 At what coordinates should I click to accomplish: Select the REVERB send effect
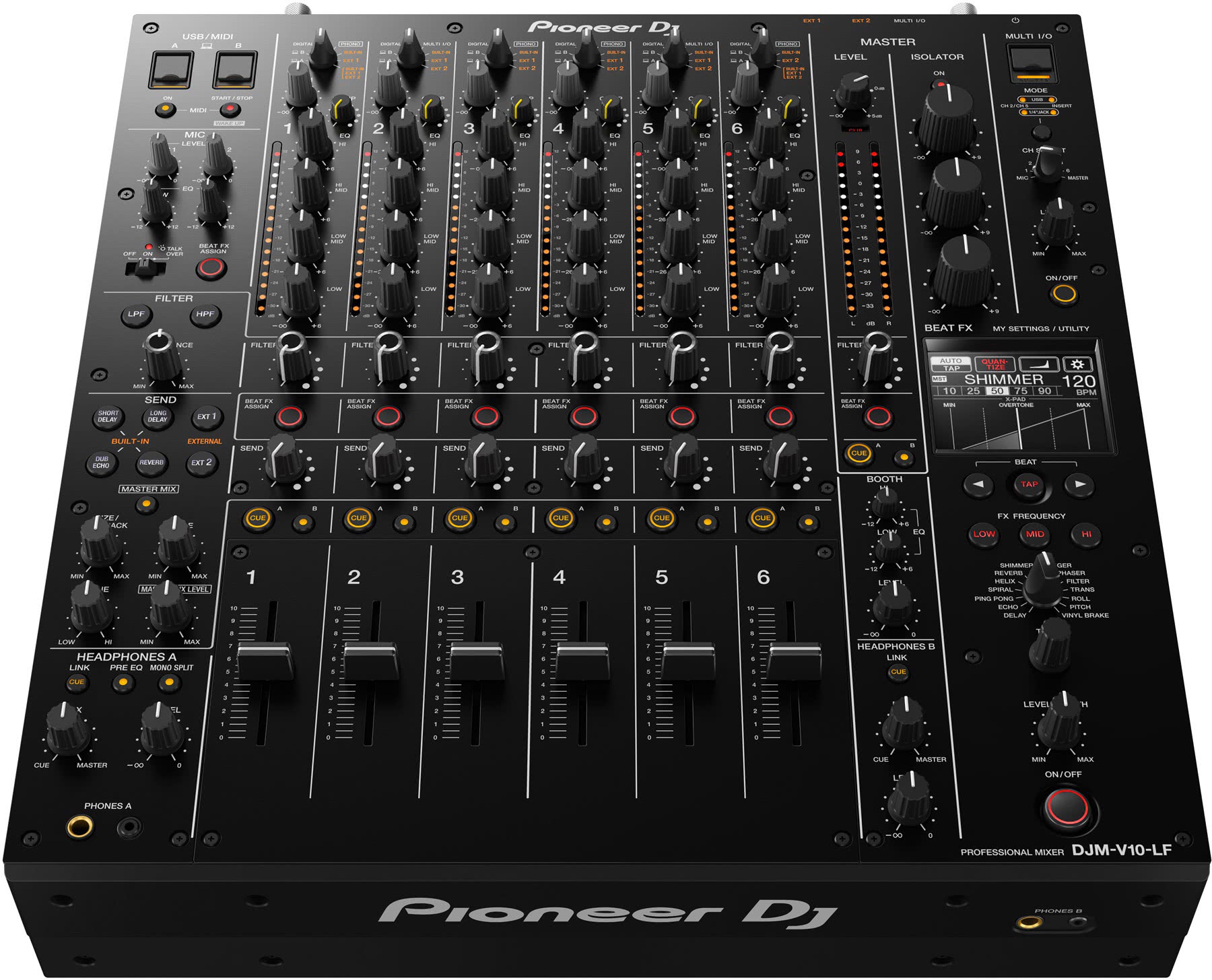pyautogui.click(x=152, y=462)
